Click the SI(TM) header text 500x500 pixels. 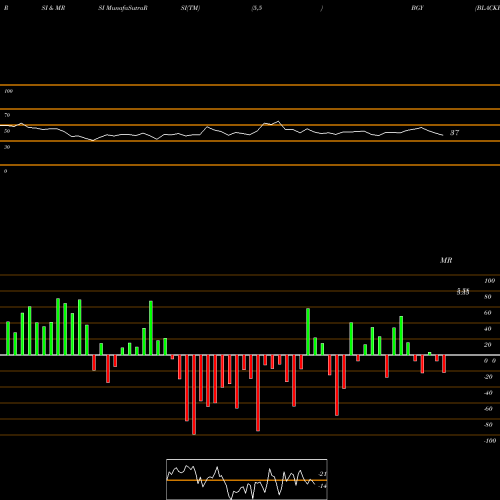click(x=190, y=8)
